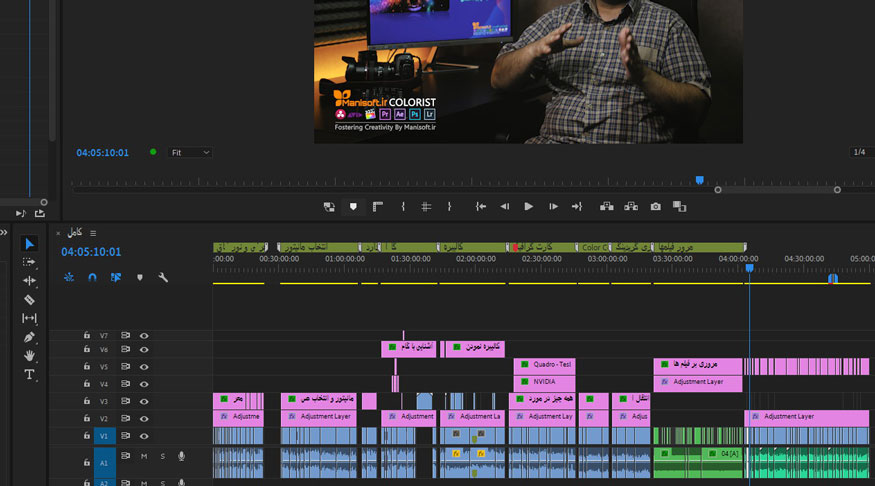Mute the A1 track with the M button
Viewport: 875px width, 486px height.
coord(144,456)
